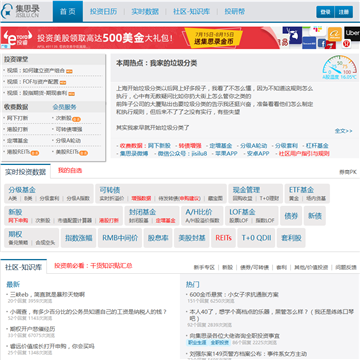Open the 新股 data tile heading
Image resolution: width=360 pixels, height=360 pixels.
(x=15, y=212)
